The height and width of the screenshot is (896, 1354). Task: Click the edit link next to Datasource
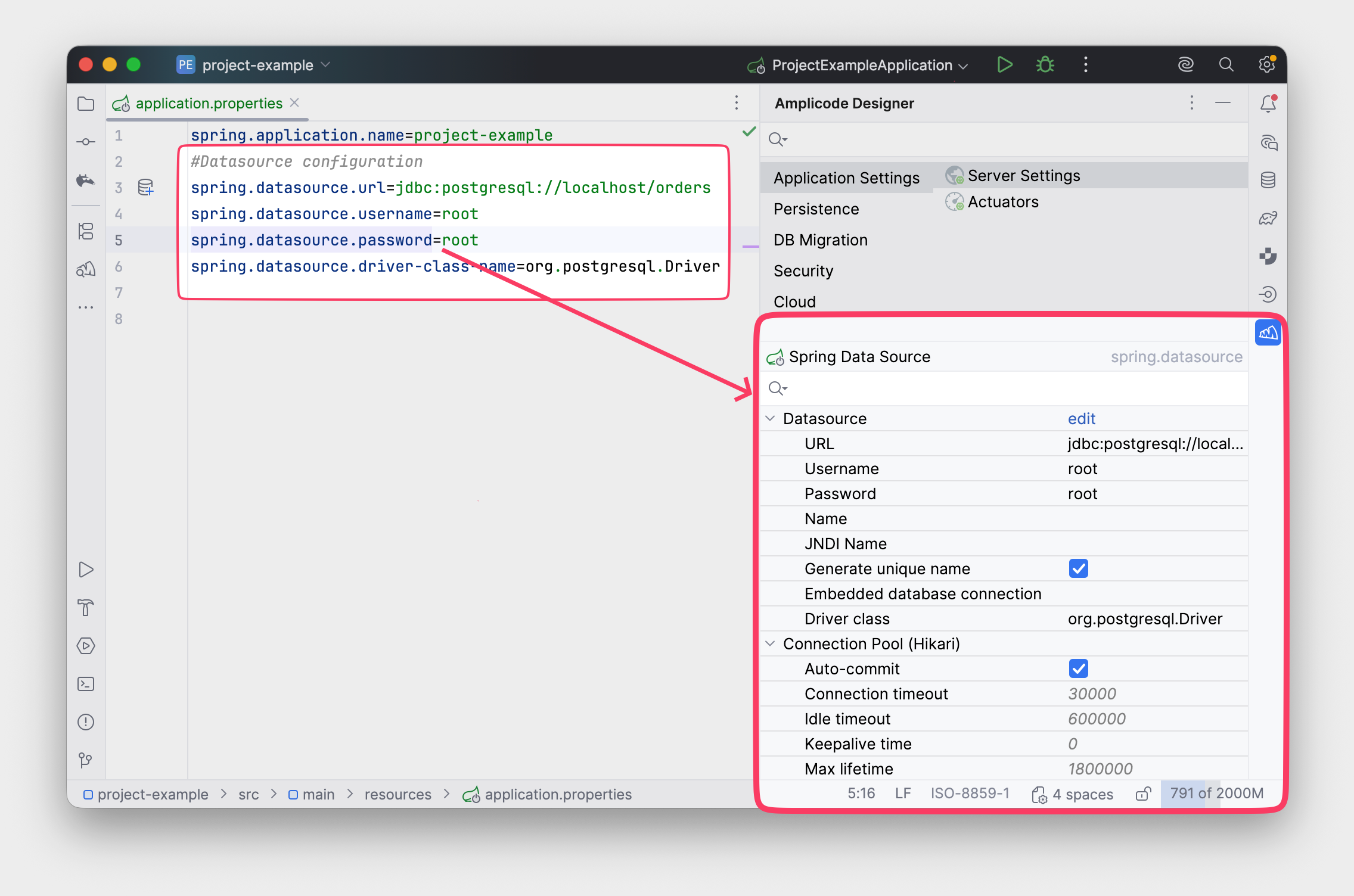[x=1081, y=419]
